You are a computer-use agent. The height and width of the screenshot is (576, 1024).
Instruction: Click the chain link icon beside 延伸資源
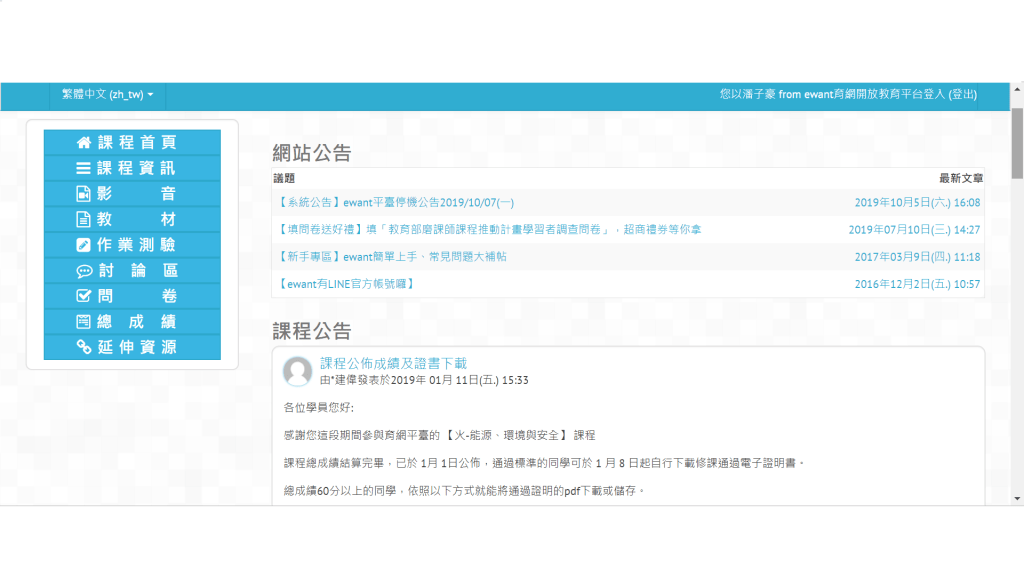pyautogui.click(x=84, y=347)
